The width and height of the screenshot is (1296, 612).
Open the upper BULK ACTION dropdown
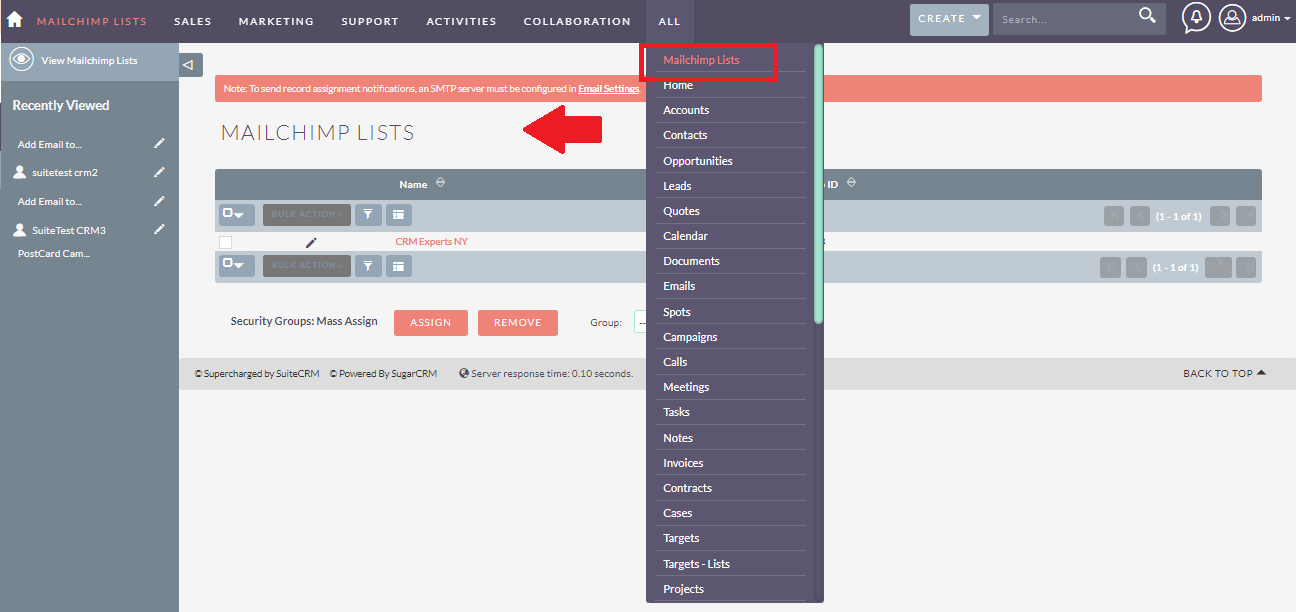[x=307, y=214]
